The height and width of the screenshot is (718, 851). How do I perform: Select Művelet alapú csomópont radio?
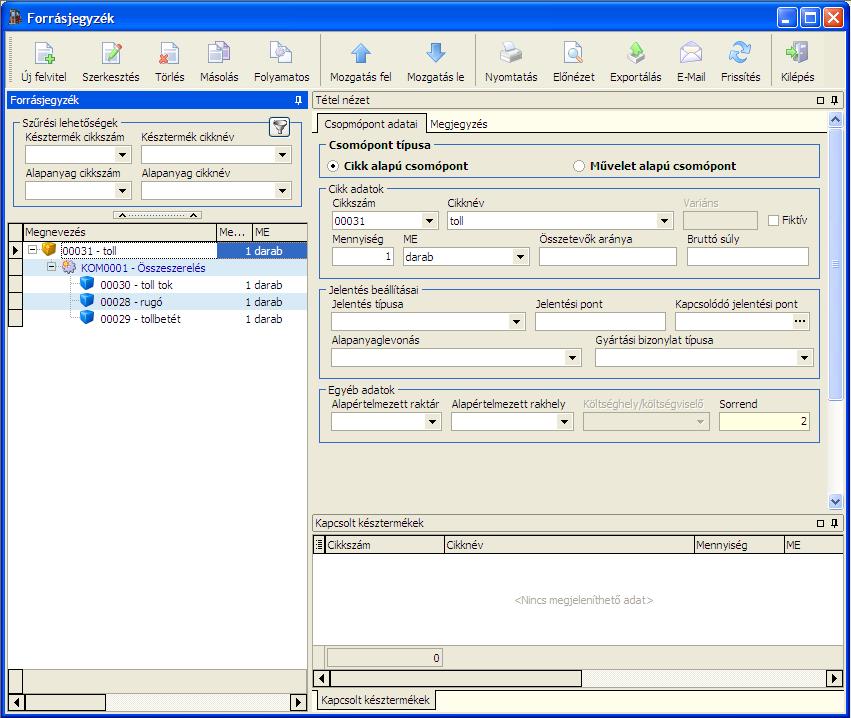(x=579, y=166)
